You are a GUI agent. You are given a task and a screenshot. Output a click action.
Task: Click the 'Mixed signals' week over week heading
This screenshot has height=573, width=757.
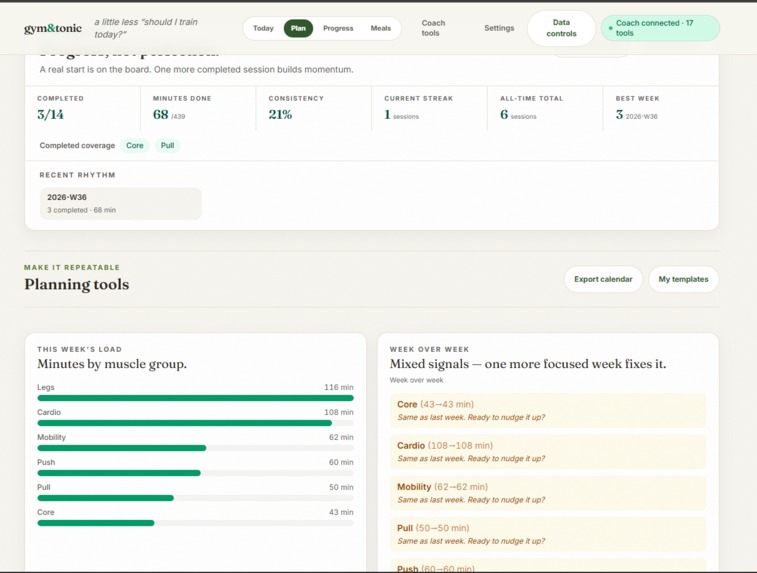pos(528,363)
